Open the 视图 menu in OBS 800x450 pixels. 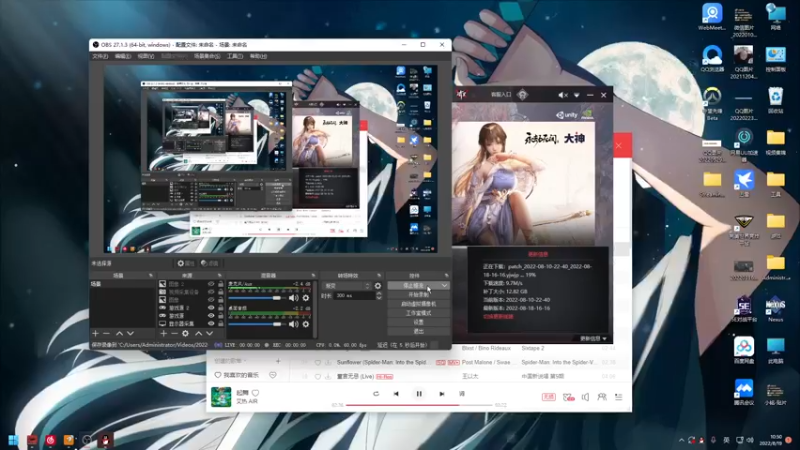[x=145, y=56]
